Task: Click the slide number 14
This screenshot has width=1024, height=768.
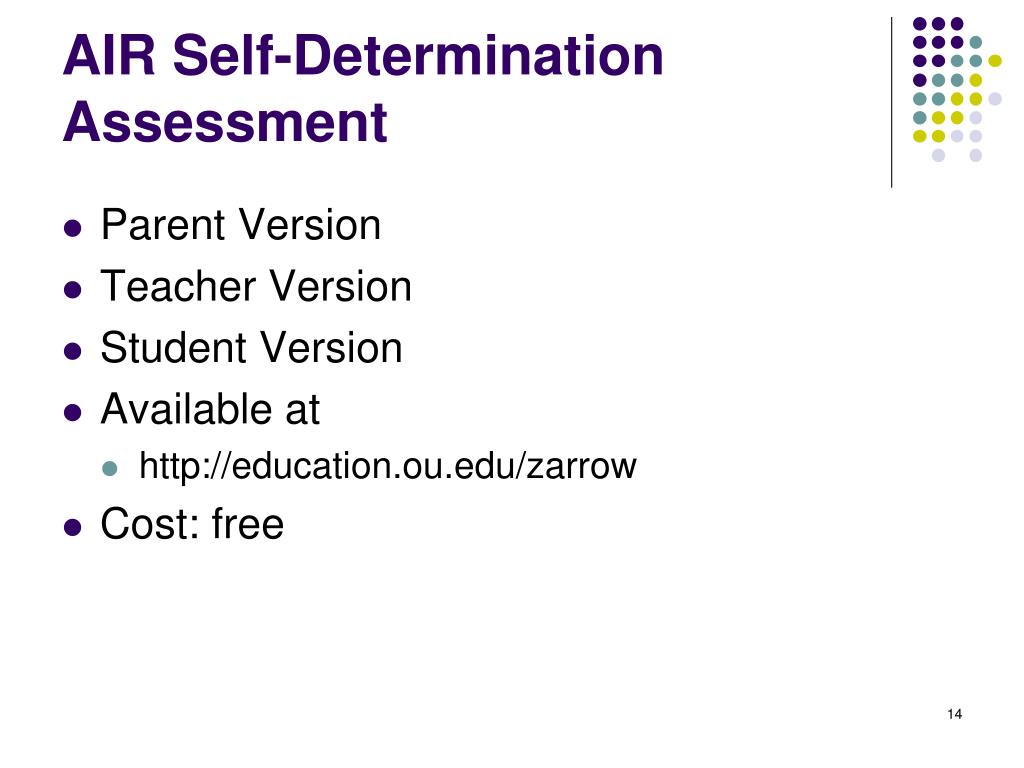Action: [954, 714]
